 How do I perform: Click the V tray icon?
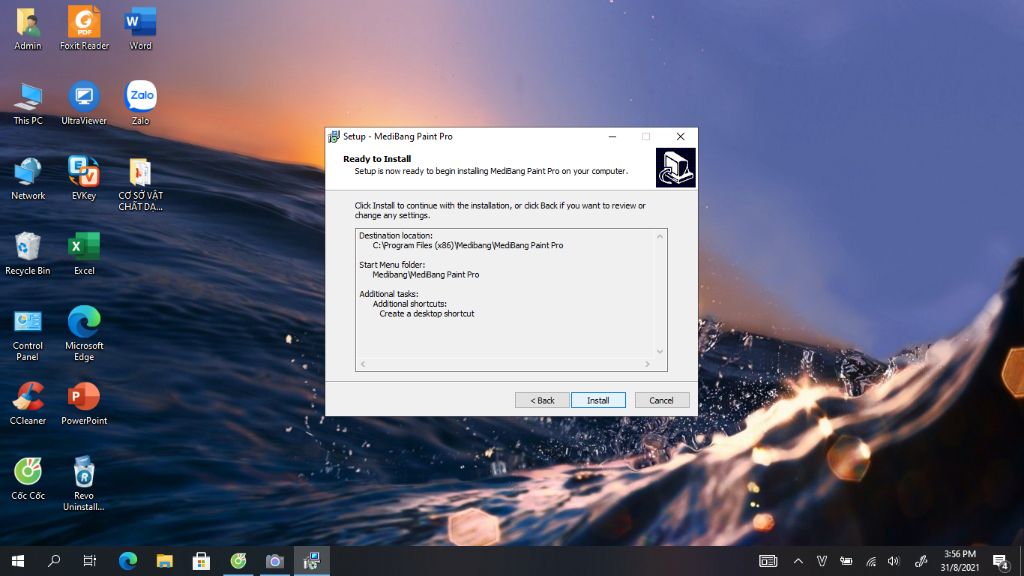(822, 561)
